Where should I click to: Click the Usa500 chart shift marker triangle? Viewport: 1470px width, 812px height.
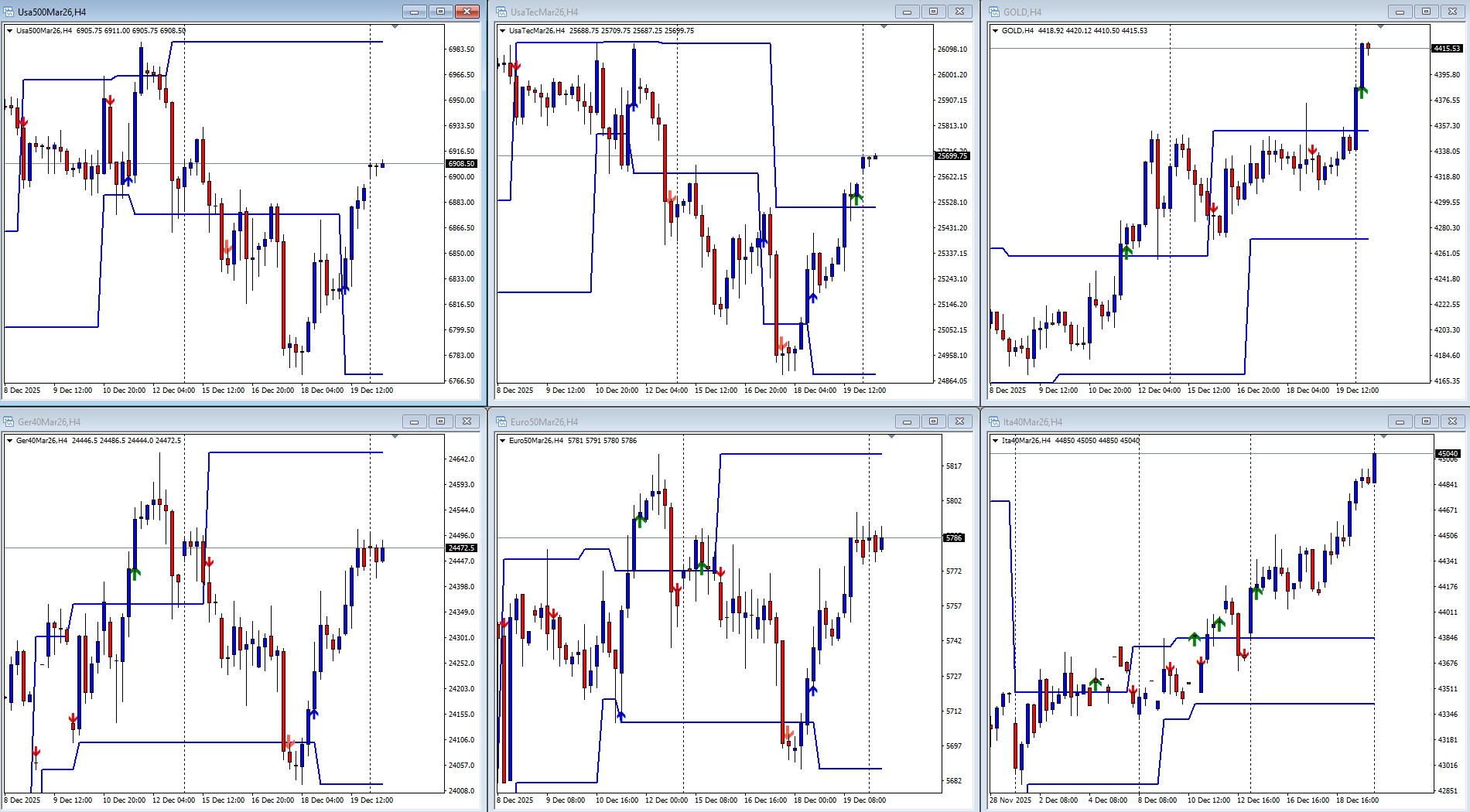click(395, 27)
